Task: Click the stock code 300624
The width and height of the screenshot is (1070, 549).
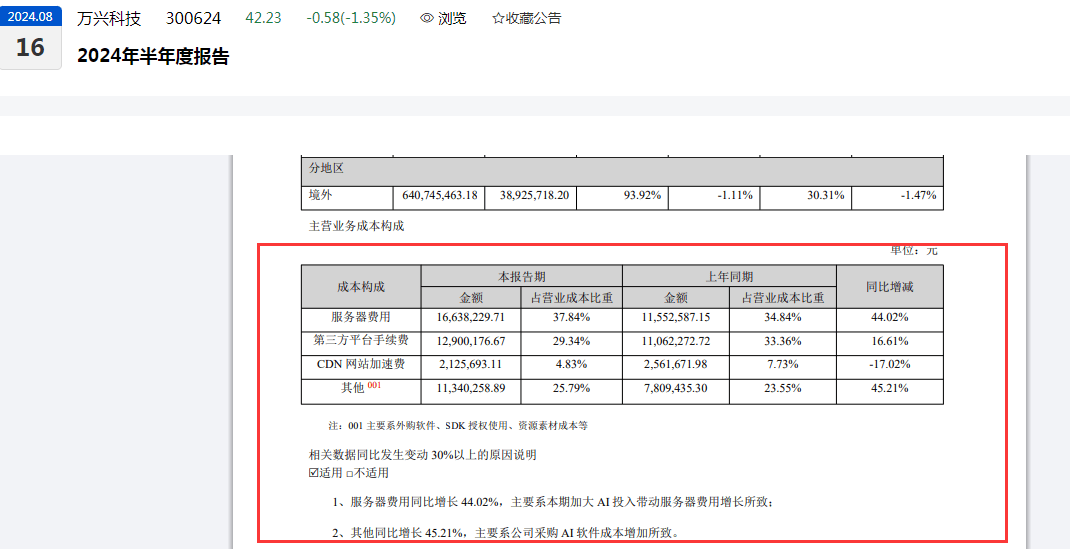Action: [193, 18]
